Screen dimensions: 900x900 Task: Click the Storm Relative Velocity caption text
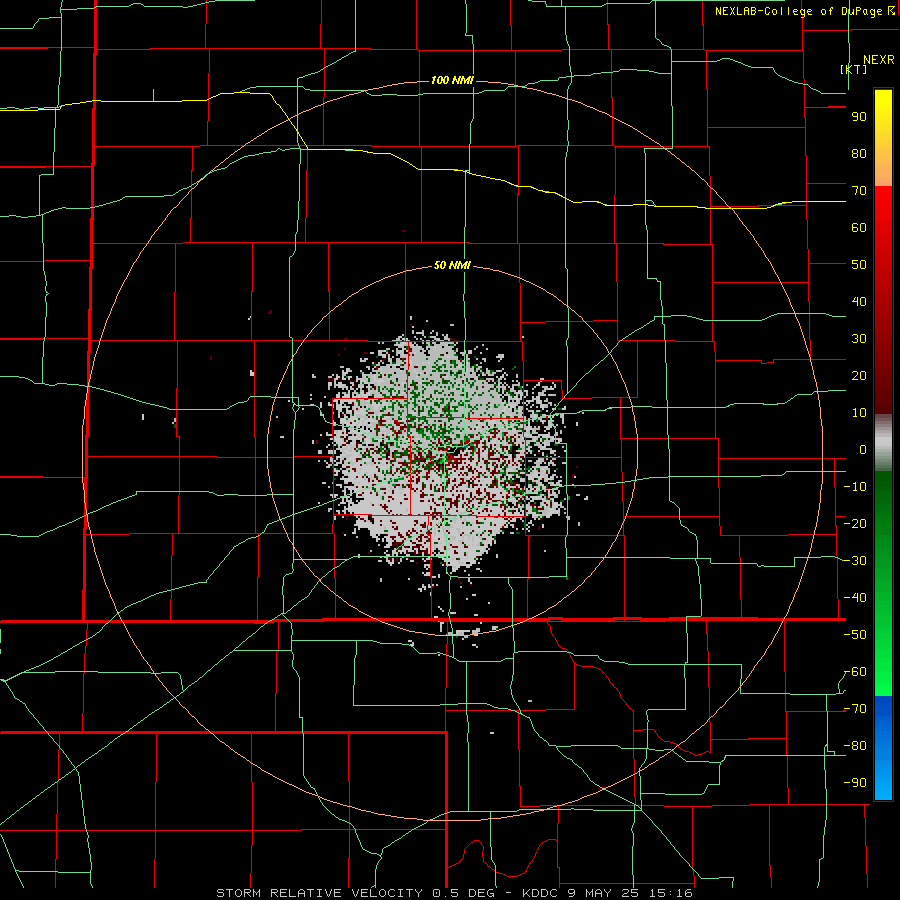pyautogui.click(x=319, y=893)
